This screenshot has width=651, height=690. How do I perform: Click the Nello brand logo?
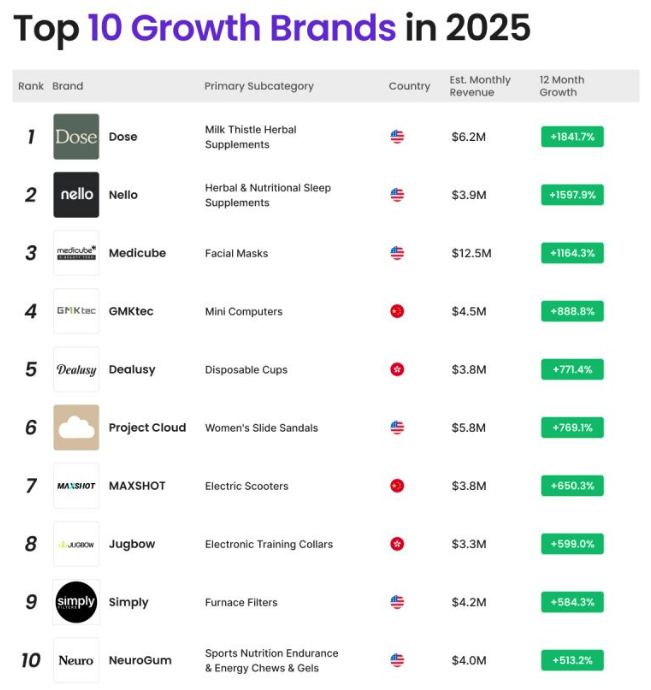click(76, 195)
